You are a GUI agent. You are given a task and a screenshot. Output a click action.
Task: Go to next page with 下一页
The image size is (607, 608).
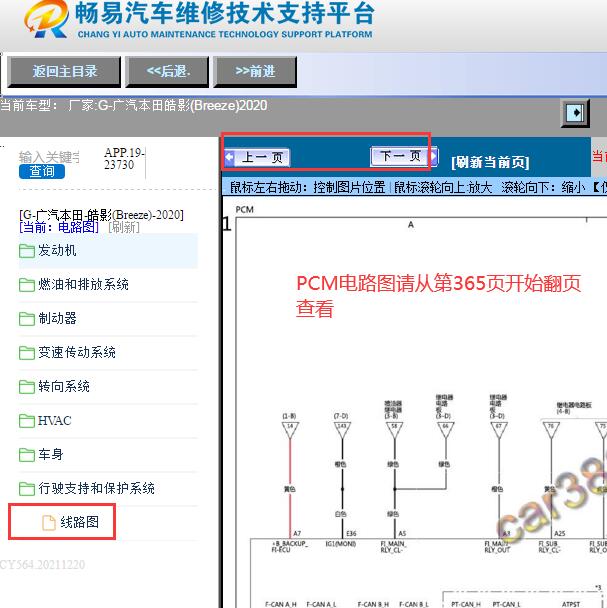click(404, 156)
